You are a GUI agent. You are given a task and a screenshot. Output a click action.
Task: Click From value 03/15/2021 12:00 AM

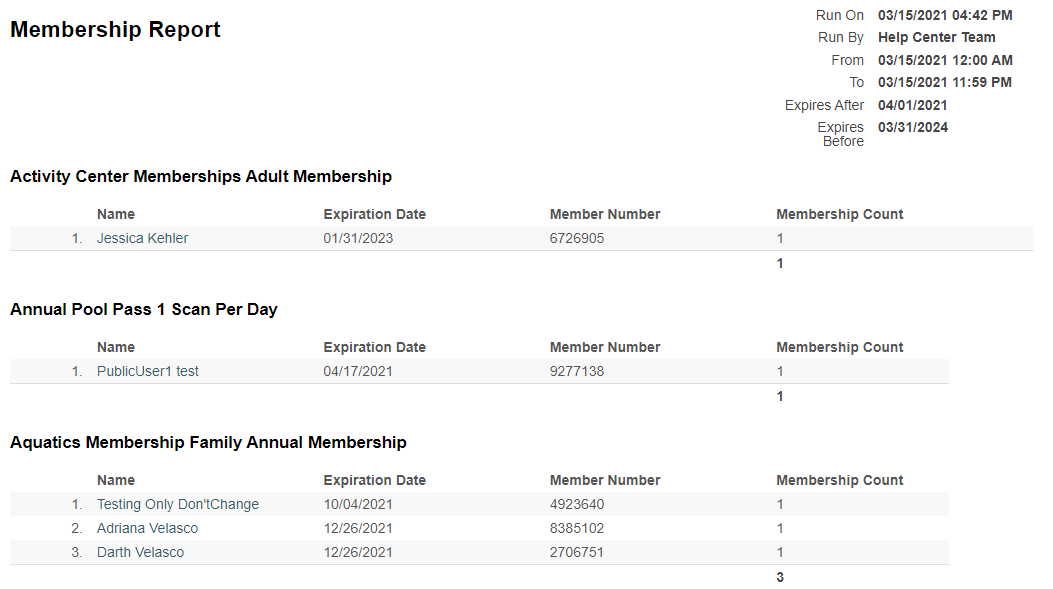click(x=945, y=60)
